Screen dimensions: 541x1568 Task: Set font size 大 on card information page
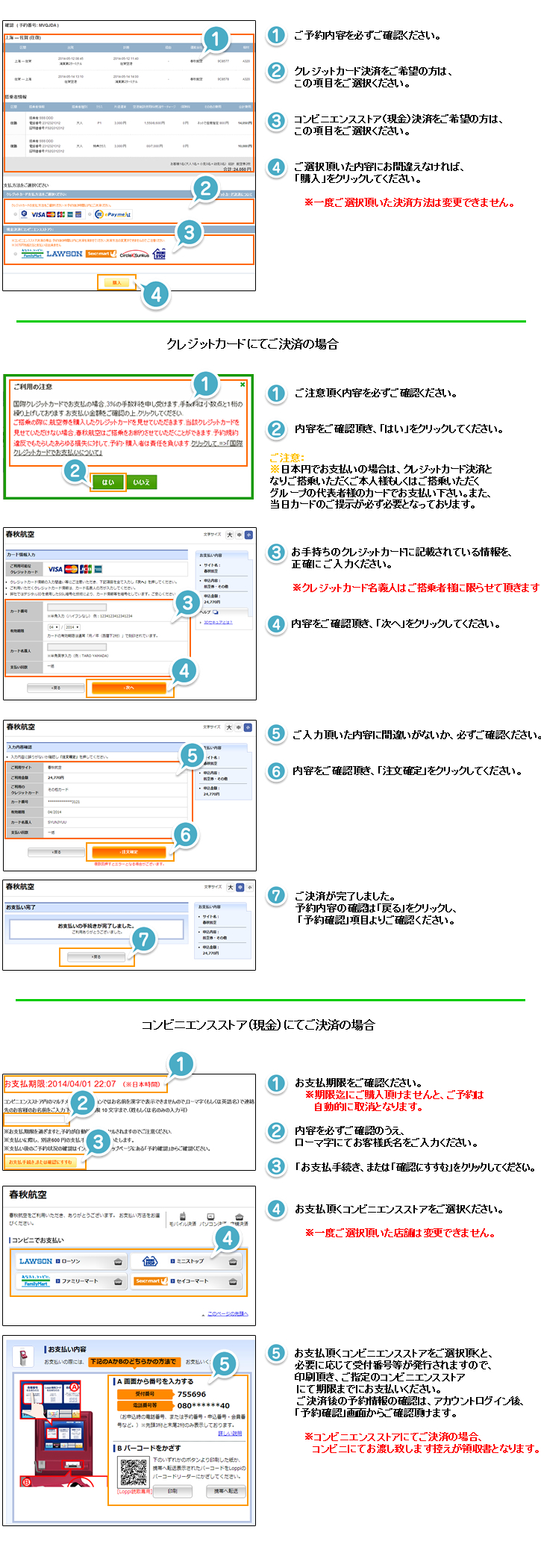[x=230, y=535]
